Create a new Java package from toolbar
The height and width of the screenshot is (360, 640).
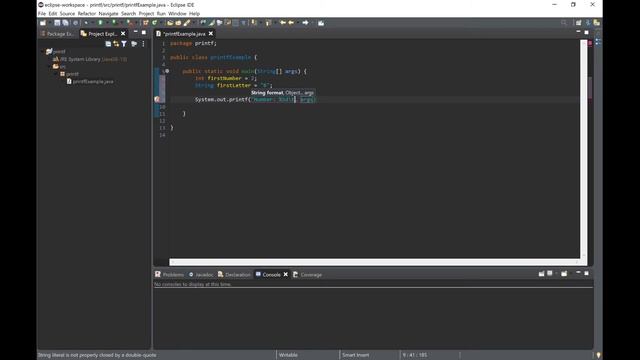click(x=146, y=23)
